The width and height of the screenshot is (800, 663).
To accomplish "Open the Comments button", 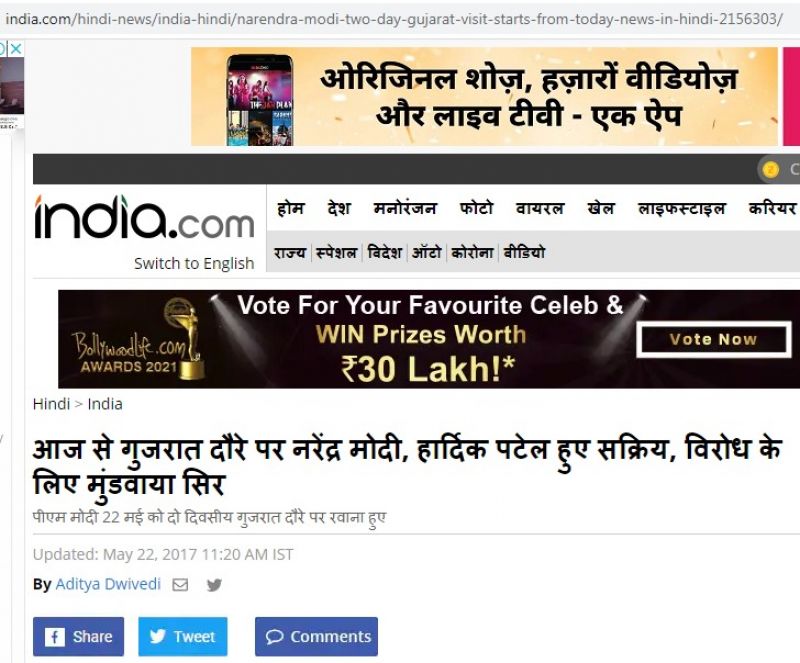I will point(316,636).
